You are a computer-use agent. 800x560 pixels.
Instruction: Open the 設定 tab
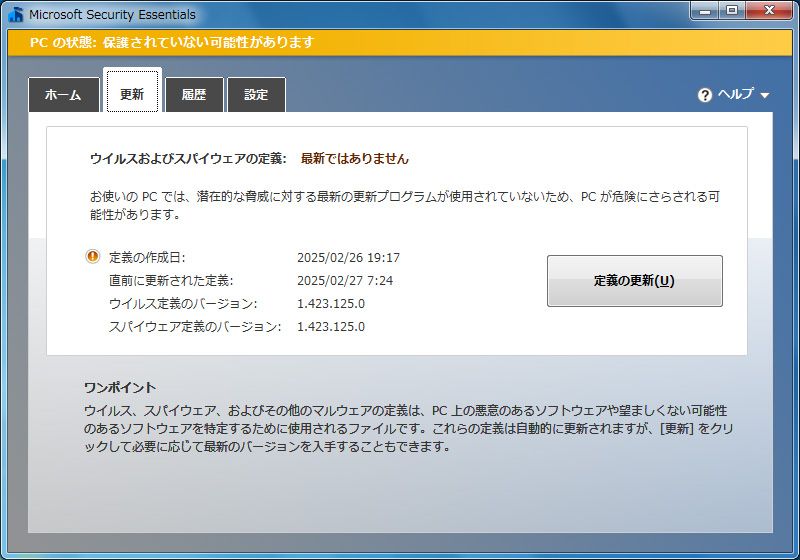(256, 94)
